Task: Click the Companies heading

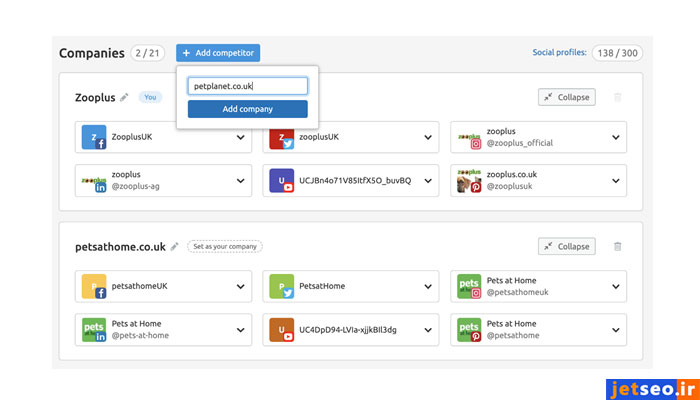Action: tap(92, 53)
